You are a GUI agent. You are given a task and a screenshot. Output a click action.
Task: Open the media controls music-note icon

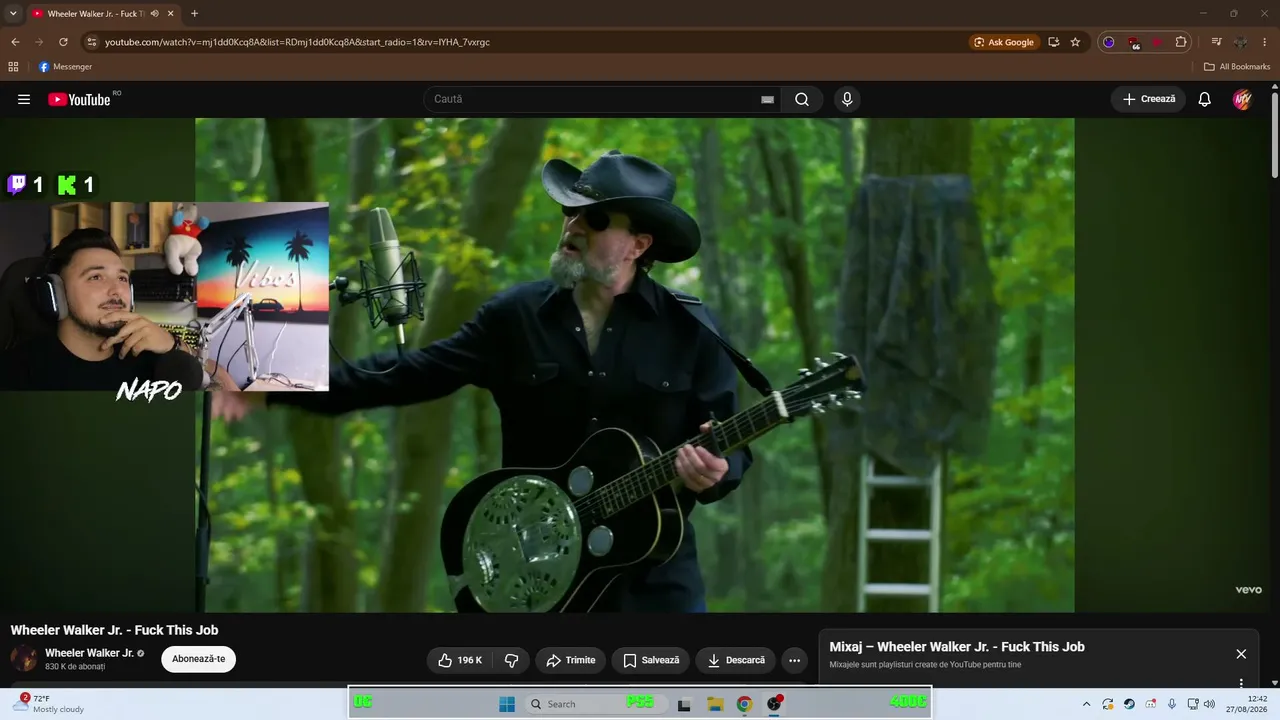(x=1216, y=42)
